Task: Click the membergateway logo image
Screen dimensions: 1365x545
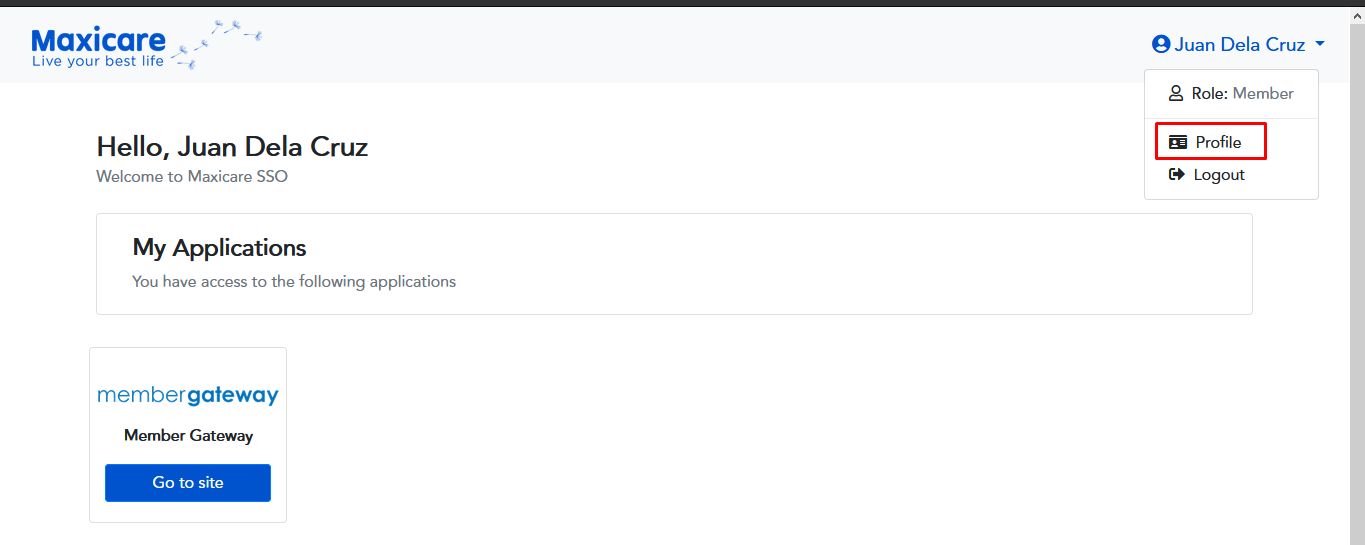Action: (x=188, y=395)
